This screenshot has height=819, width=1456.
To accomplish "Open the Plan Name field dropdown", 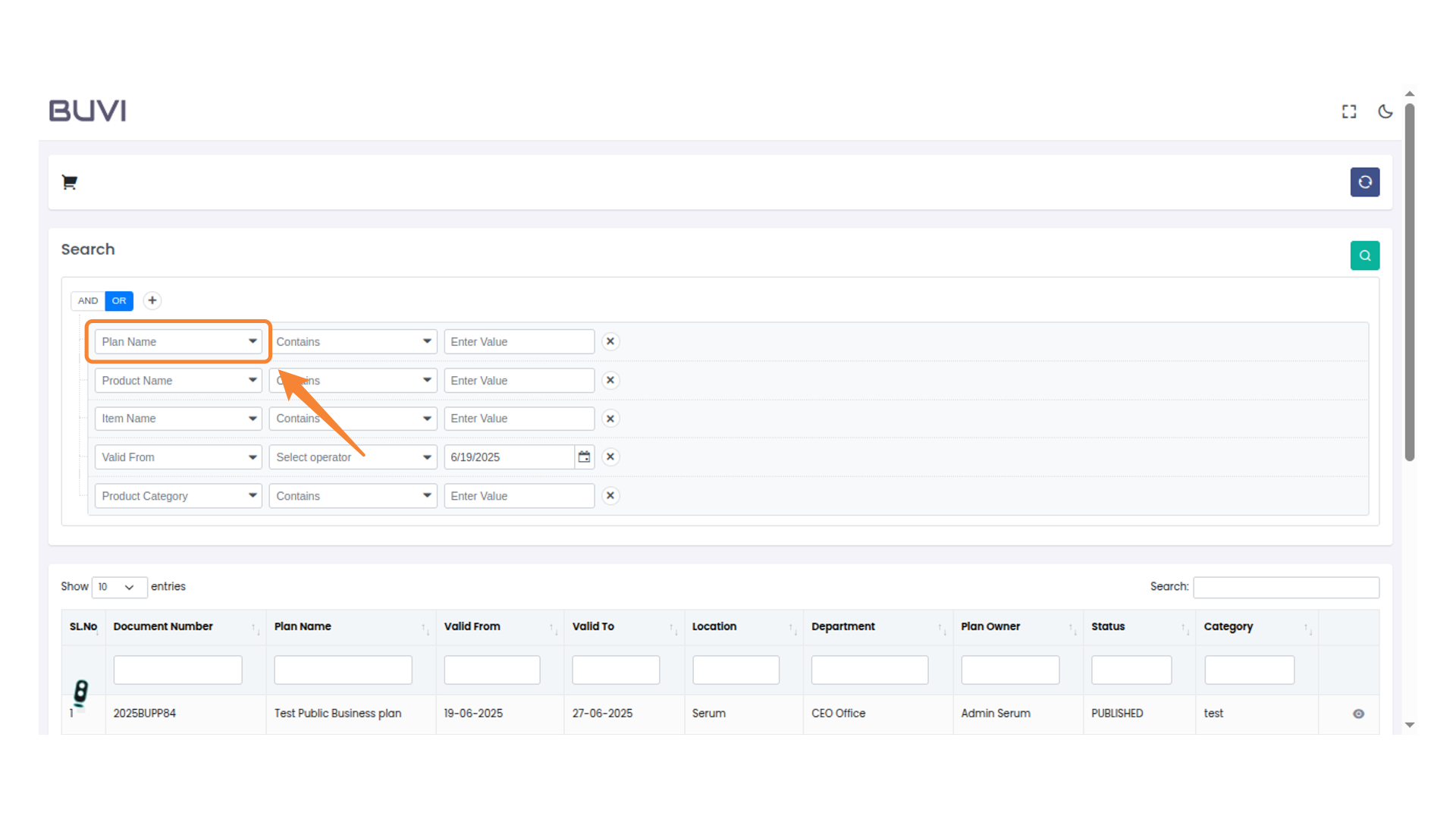I will (178, 341).
